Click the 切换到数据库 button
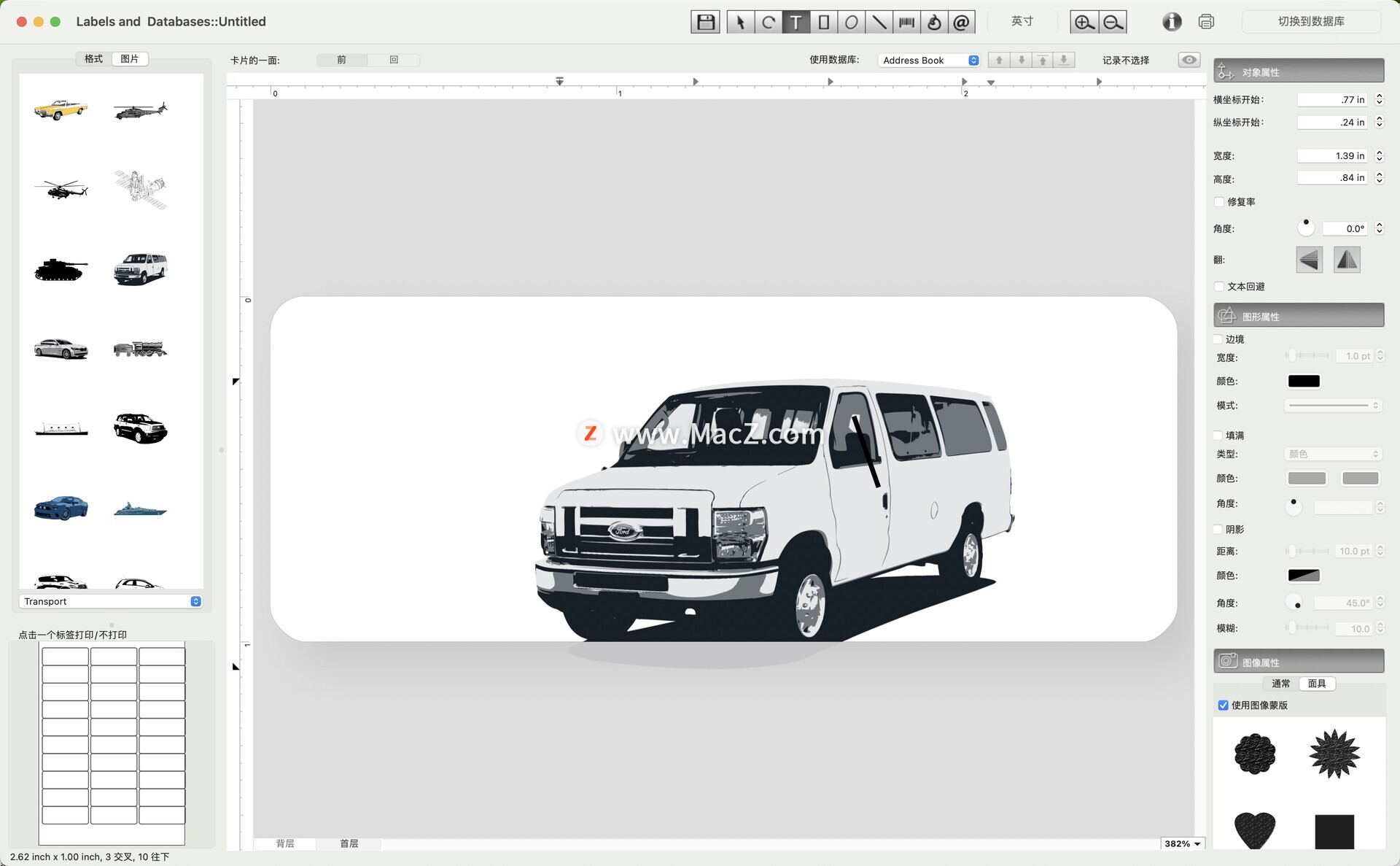Screen dimensions: 1400x866 point(1311,22)
